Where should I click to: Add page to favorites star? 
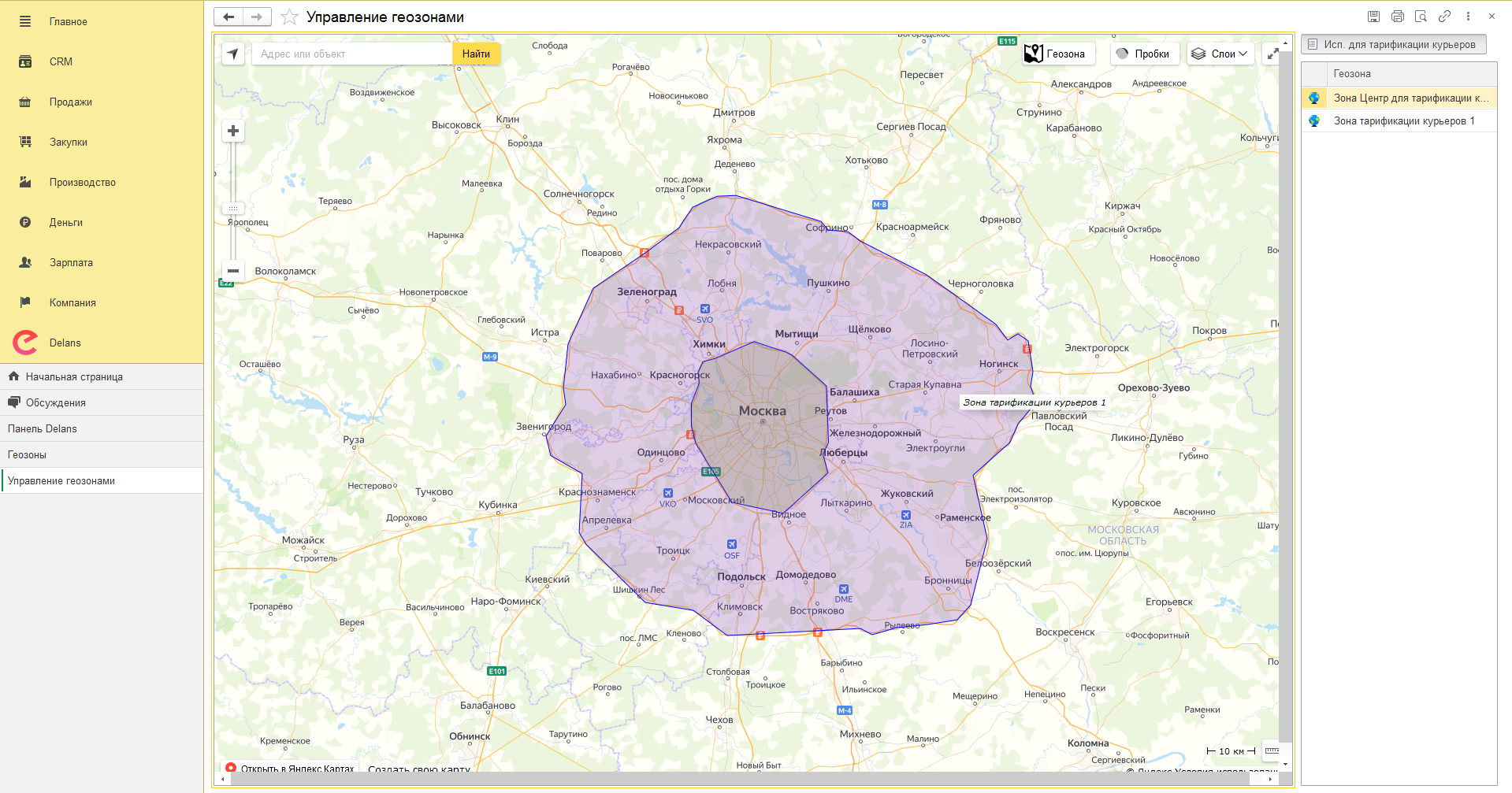click(x=289, y=17)
